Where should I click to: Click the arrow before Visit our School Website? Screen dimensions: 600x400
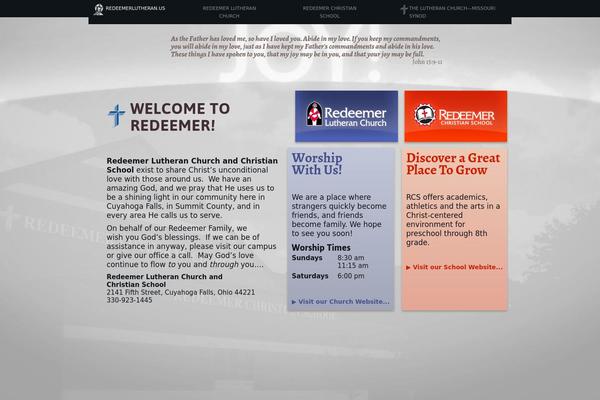point(408,268)
